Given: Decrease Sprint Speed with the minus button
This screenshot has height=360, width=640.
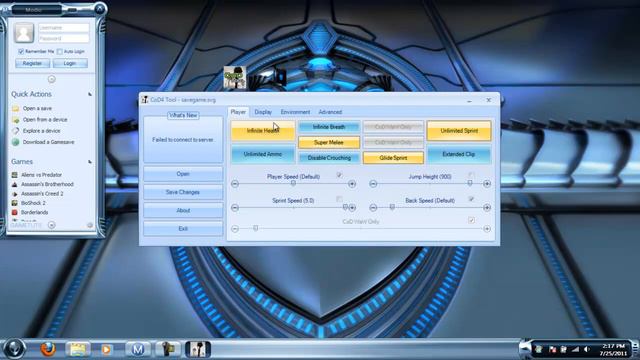Looking at the screenshot, I should [235, 208].
